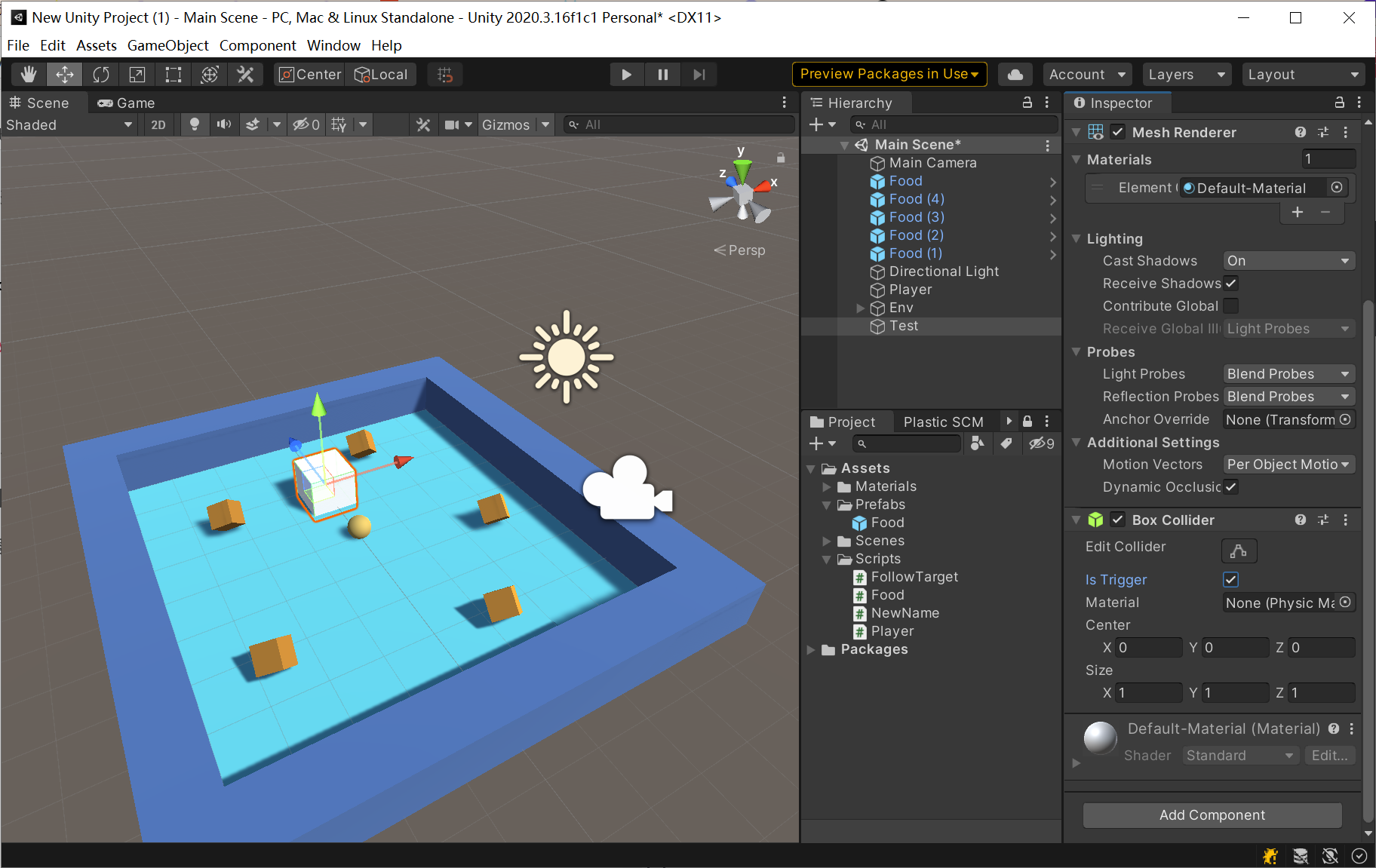This screenshot has width=1376, height=868.
Task: Open Mesh Renderer preset settings icon
Action: pyautogui.click(x=1323, y=132)
